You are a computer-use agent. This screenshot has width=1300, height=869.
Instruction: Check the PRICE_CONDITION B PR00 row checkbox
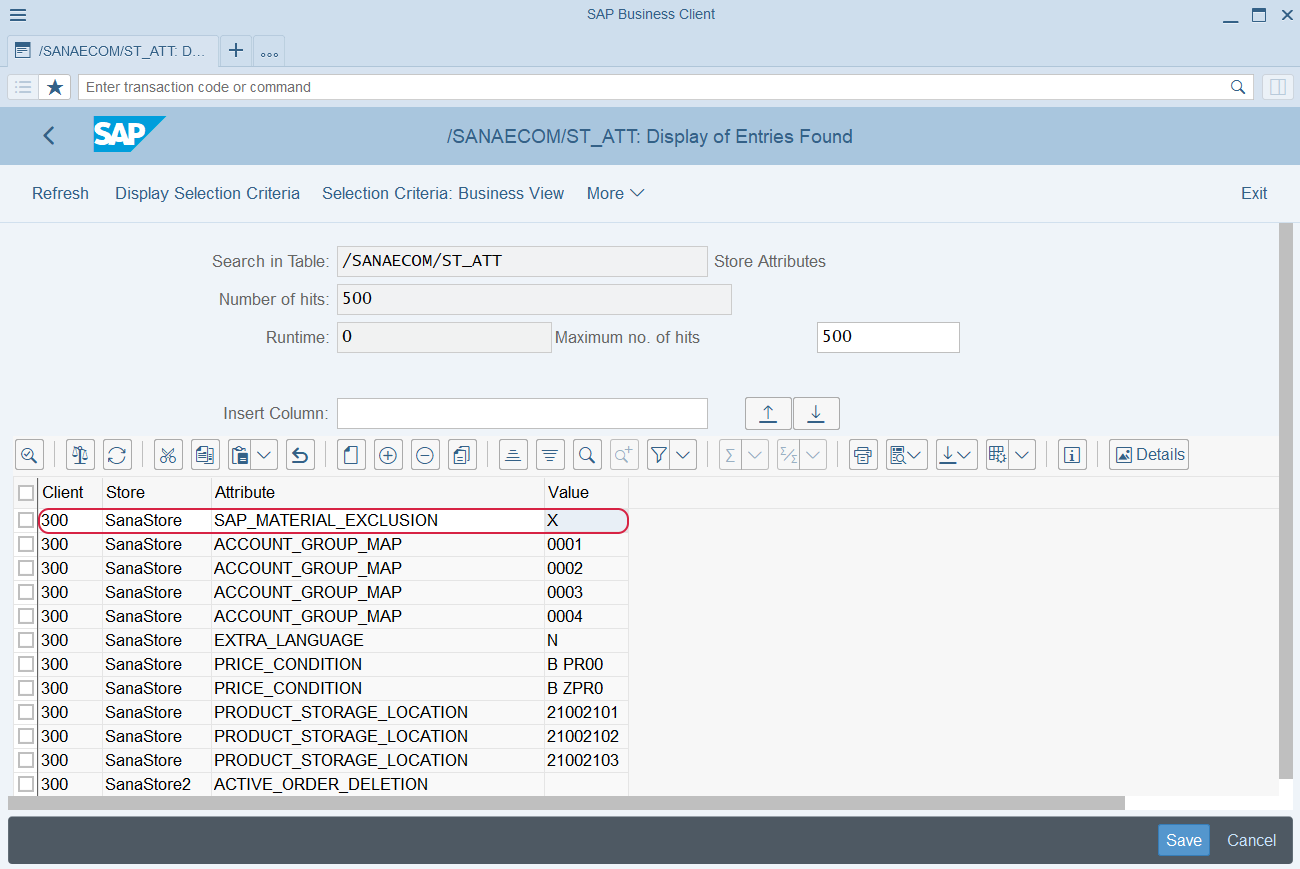pyautogui.click(x=26, y=664)
